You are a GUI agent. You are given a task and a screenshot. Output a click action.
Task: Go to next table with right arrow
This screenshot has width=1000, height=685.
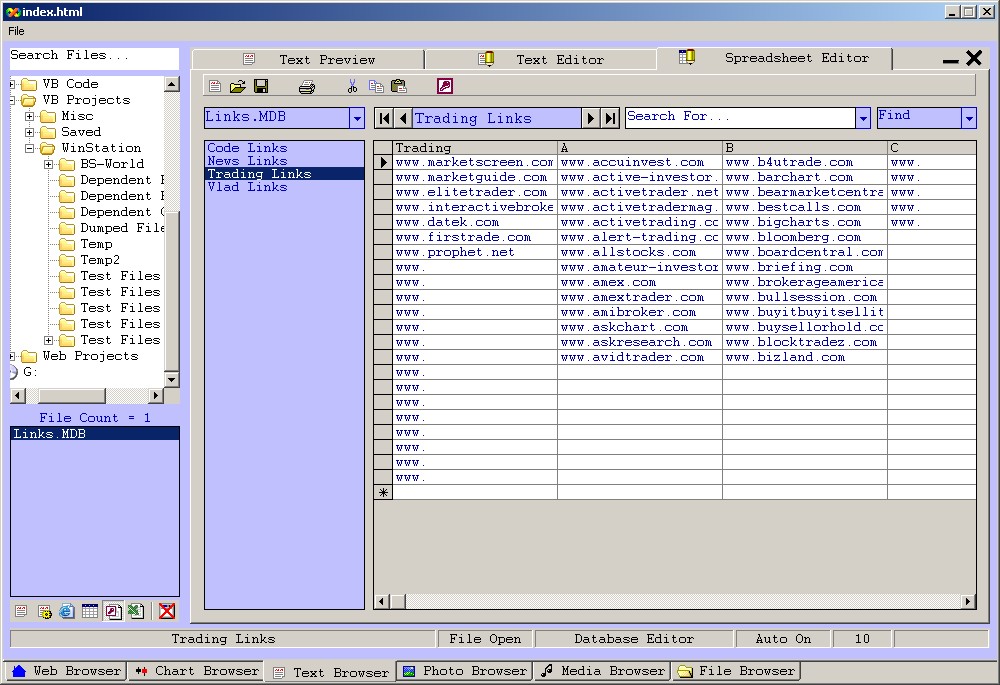(x=591, y=118)
